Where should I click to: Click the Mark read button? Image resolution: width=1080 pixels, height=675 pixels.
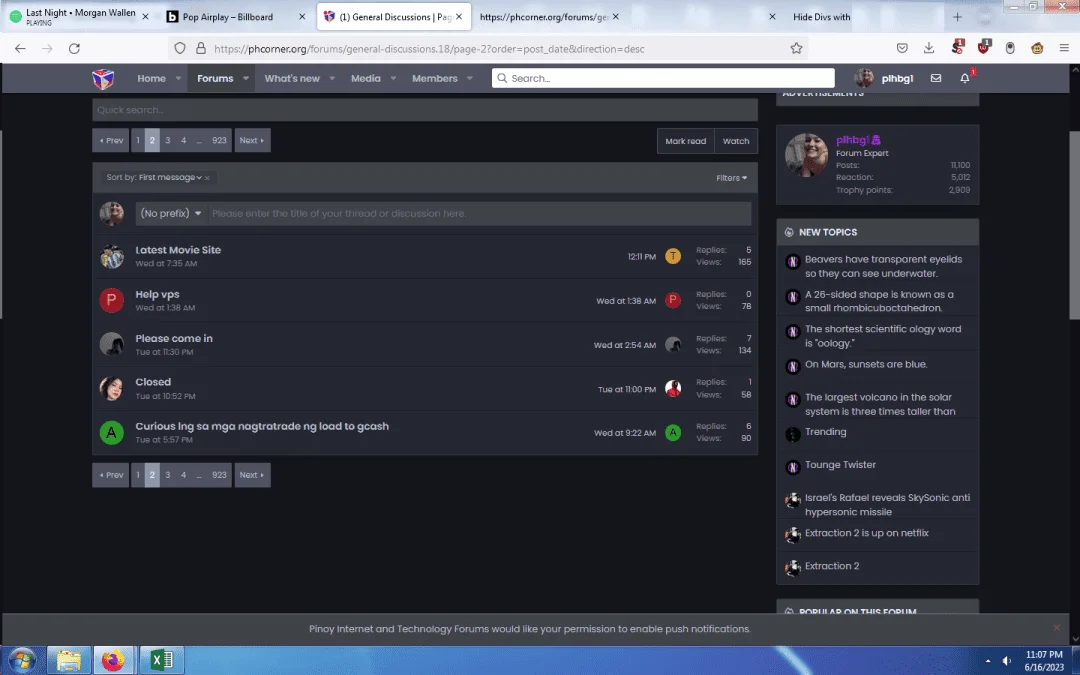click(685, 141)
